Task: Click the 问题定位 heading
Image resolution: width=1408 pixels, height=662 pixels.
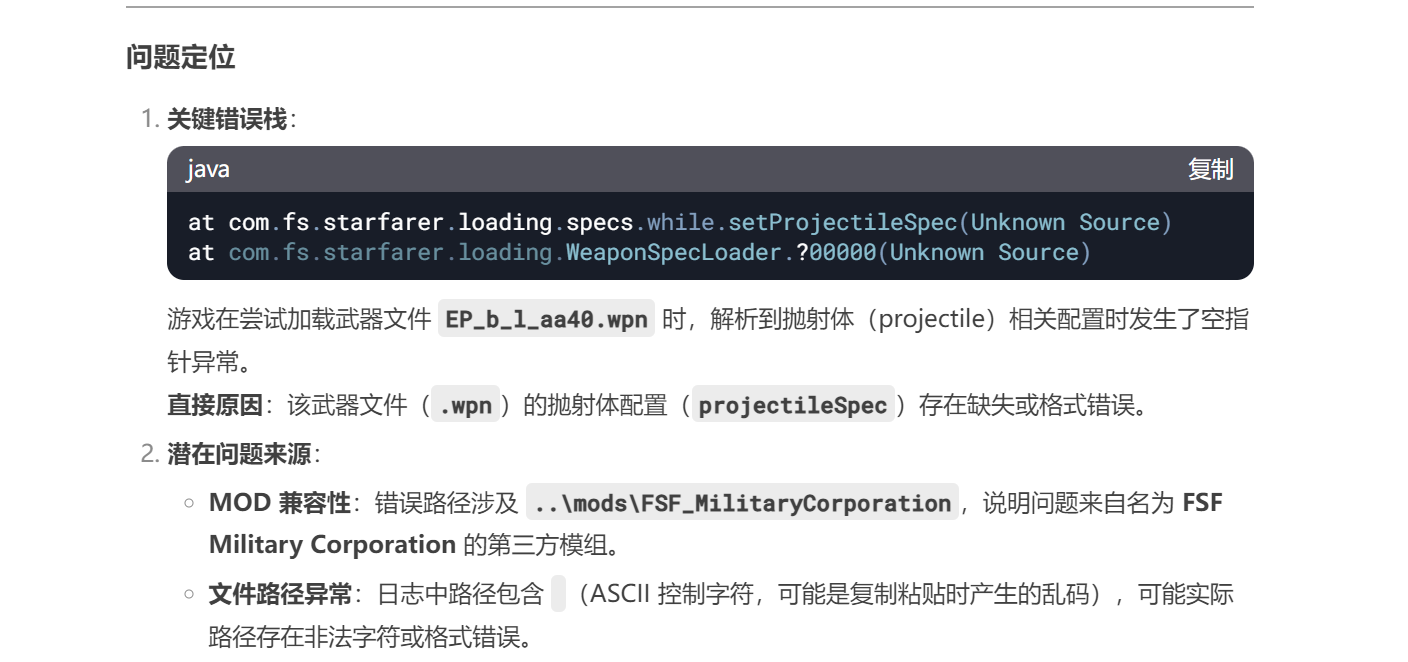Action: (x=180, y=57)
